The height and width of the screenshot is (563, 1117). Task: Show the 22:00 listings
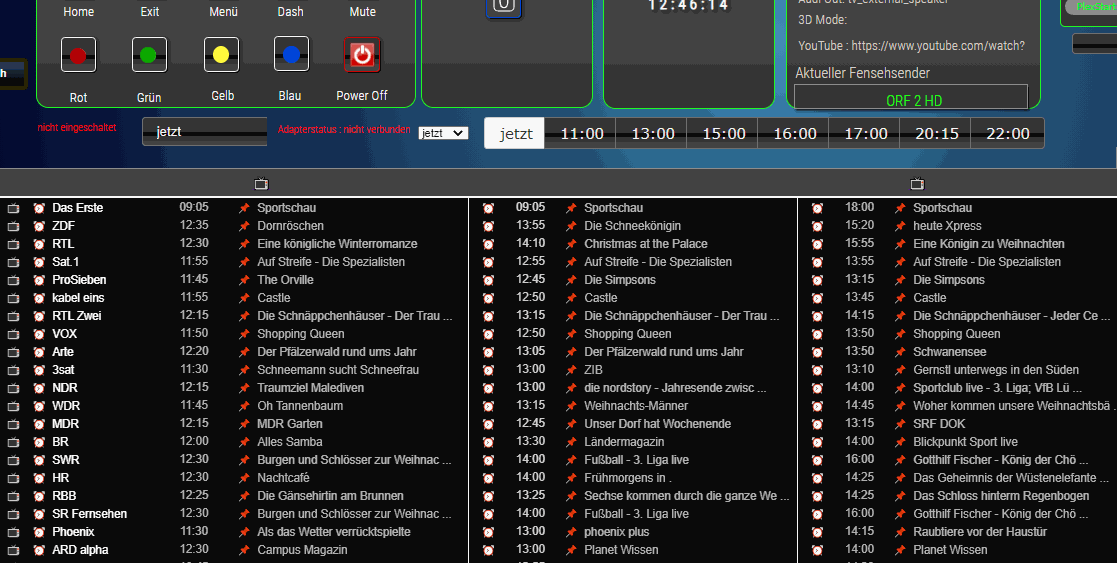[x=1008, y=133]
